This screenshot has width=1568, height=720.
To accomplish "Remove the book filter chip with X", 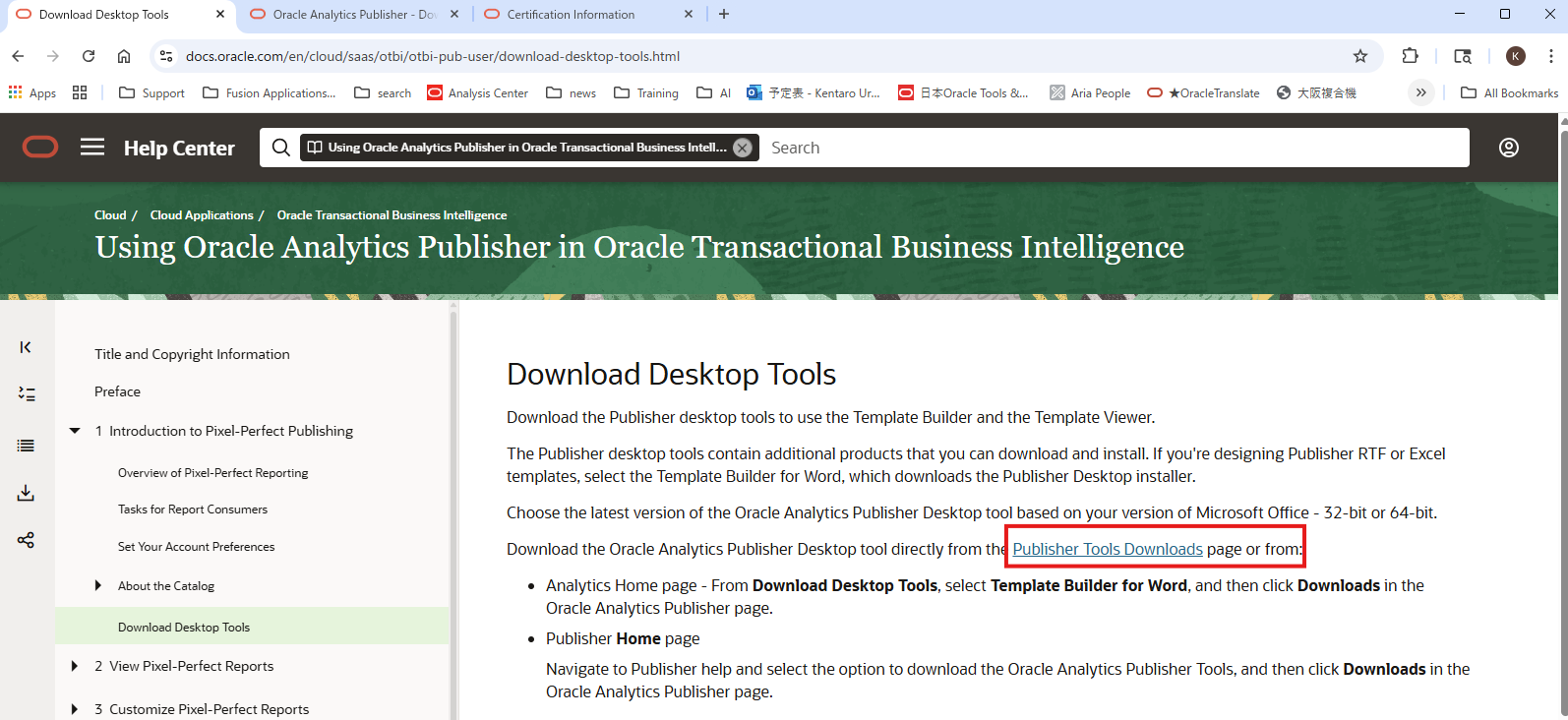I will pyautogui.click(x=743, y=148).
